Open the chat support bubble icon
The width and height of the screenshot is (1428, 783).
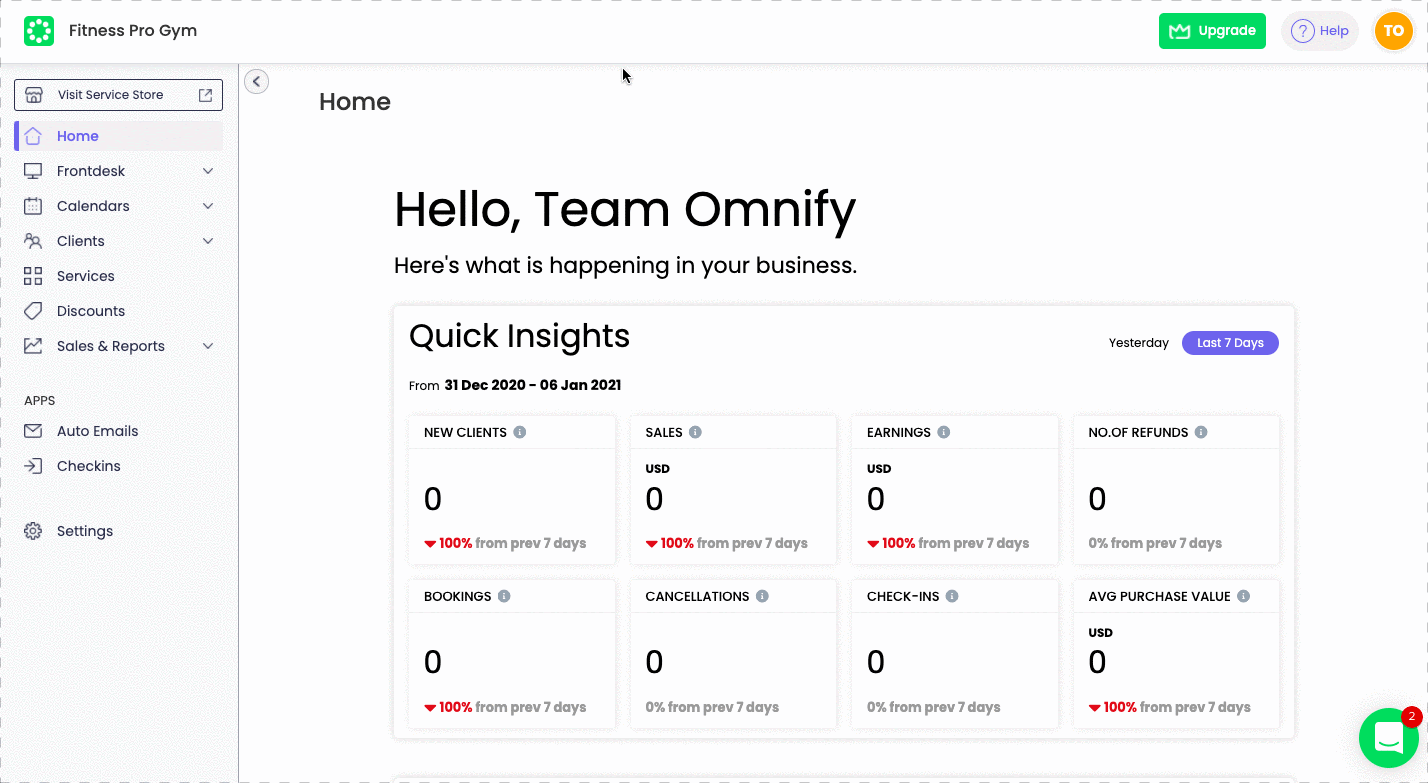(1388, 738)
